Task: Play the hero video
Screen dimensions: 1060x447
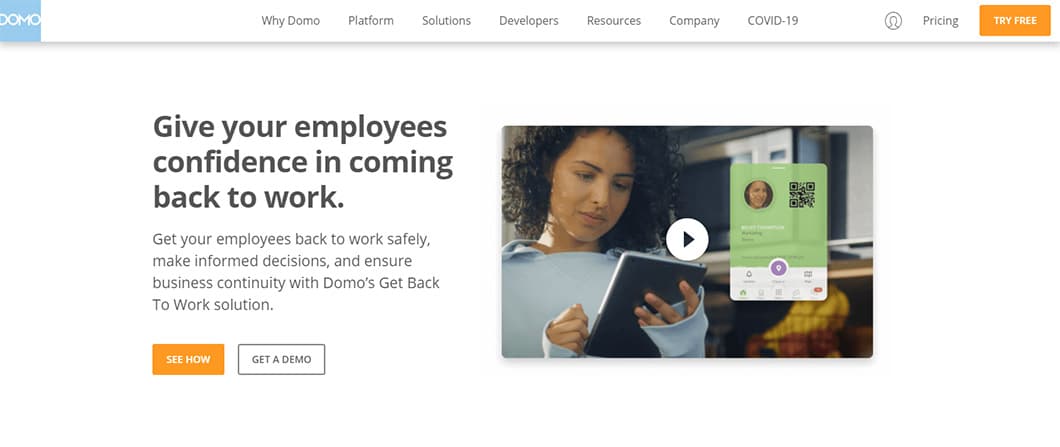Action: click(687, 239)
